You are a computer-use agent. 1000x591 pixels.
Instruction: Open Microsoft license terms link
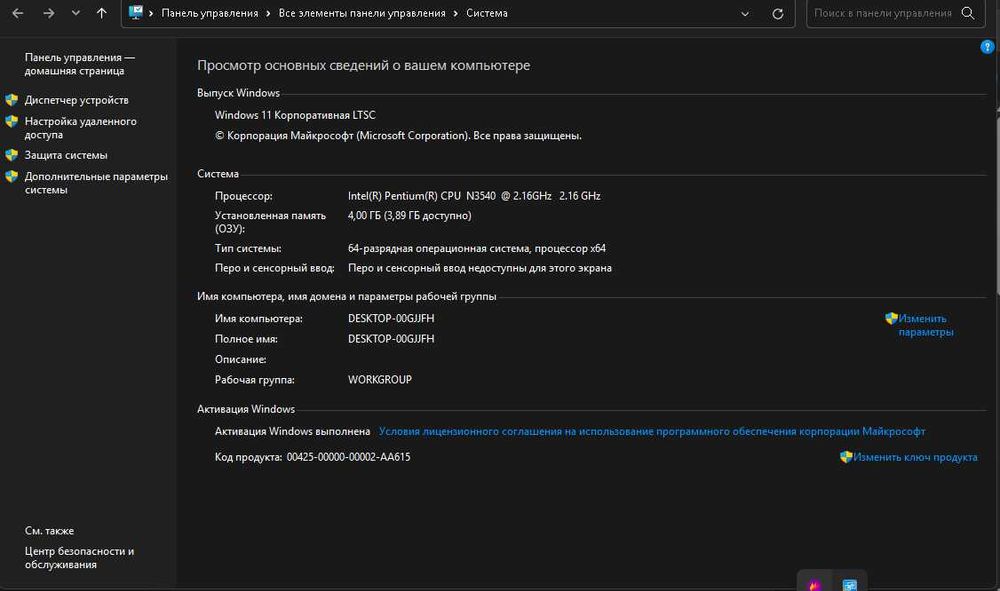coord(652,432)
